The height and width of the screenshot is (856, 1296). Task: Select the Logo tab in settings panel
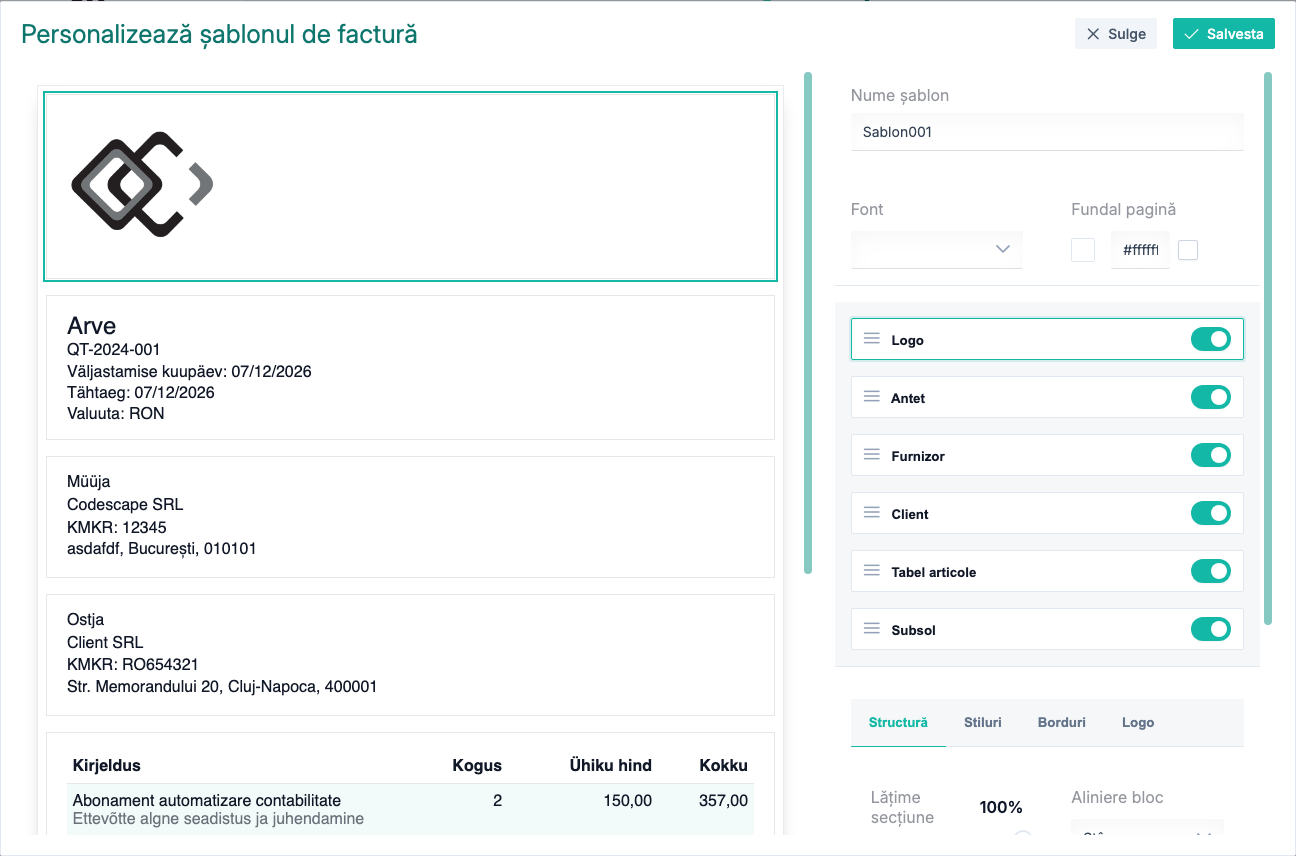tap(1138, 722)
